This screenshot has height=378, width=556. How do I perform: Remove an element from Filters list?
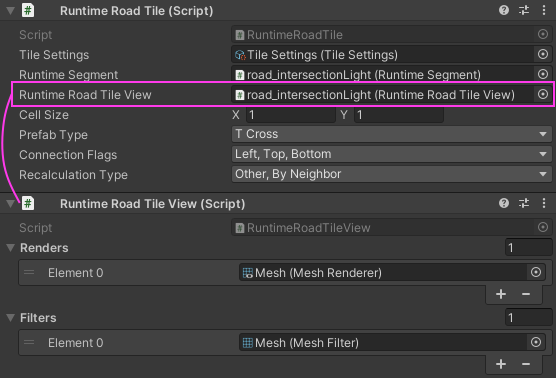click(x=526, y=364)
